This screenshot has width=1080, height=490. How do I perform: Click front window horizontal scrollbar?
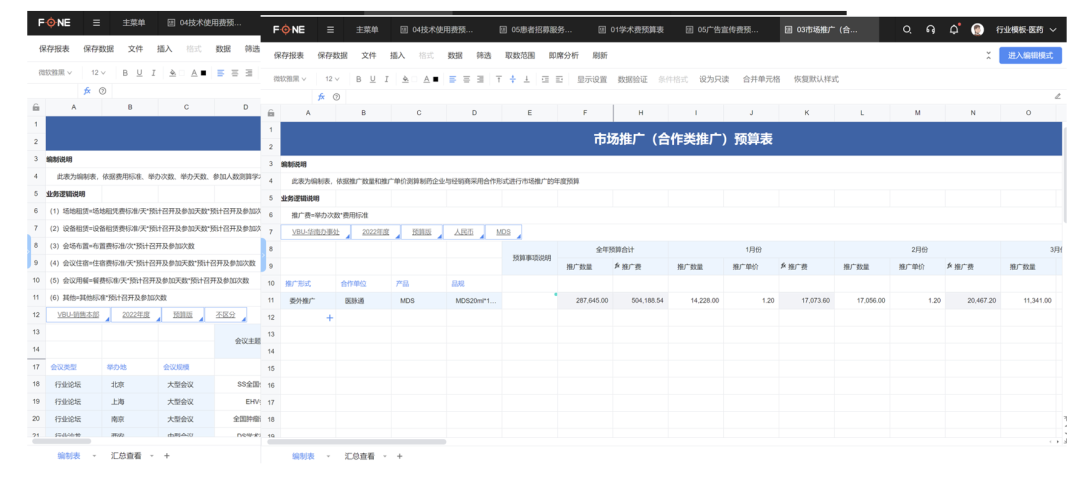357,442
